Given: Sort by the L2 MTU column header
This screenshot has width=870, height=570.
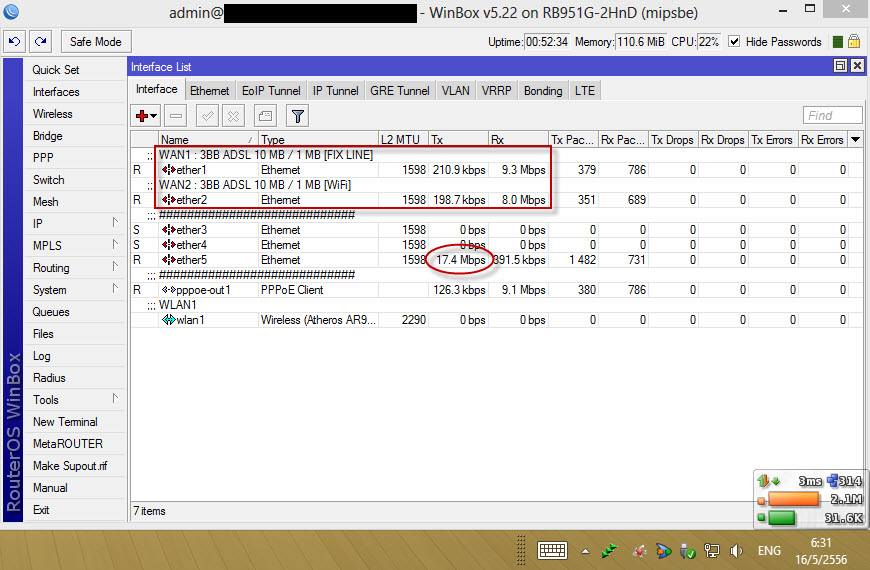Looking at the screenshot, I should point(403,139).
